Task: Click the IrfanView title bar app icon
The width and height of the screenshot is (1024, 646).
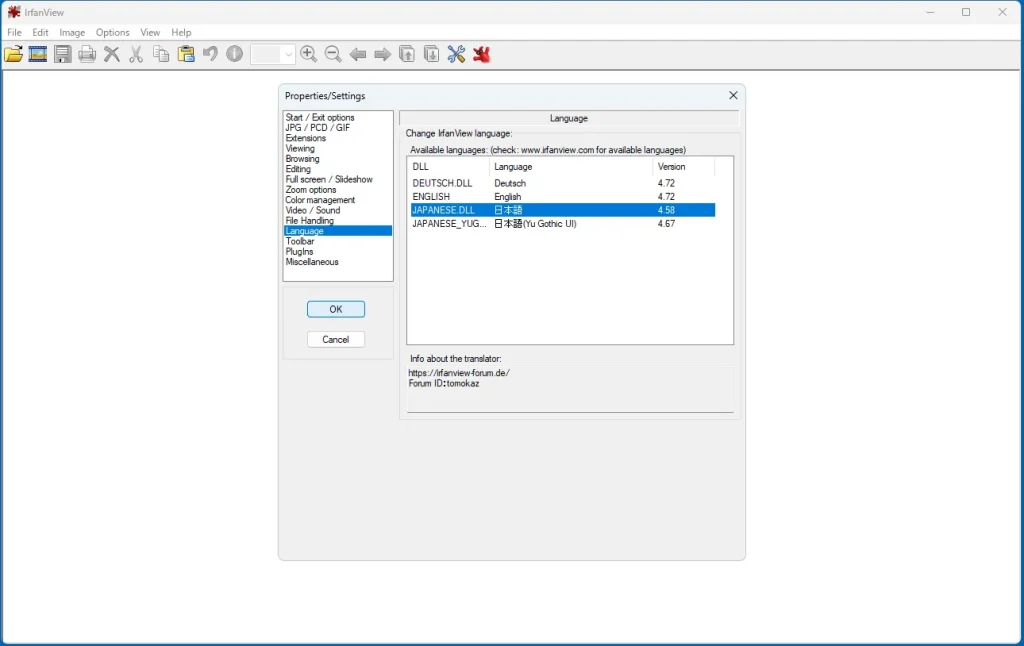Action: [14, 12]
